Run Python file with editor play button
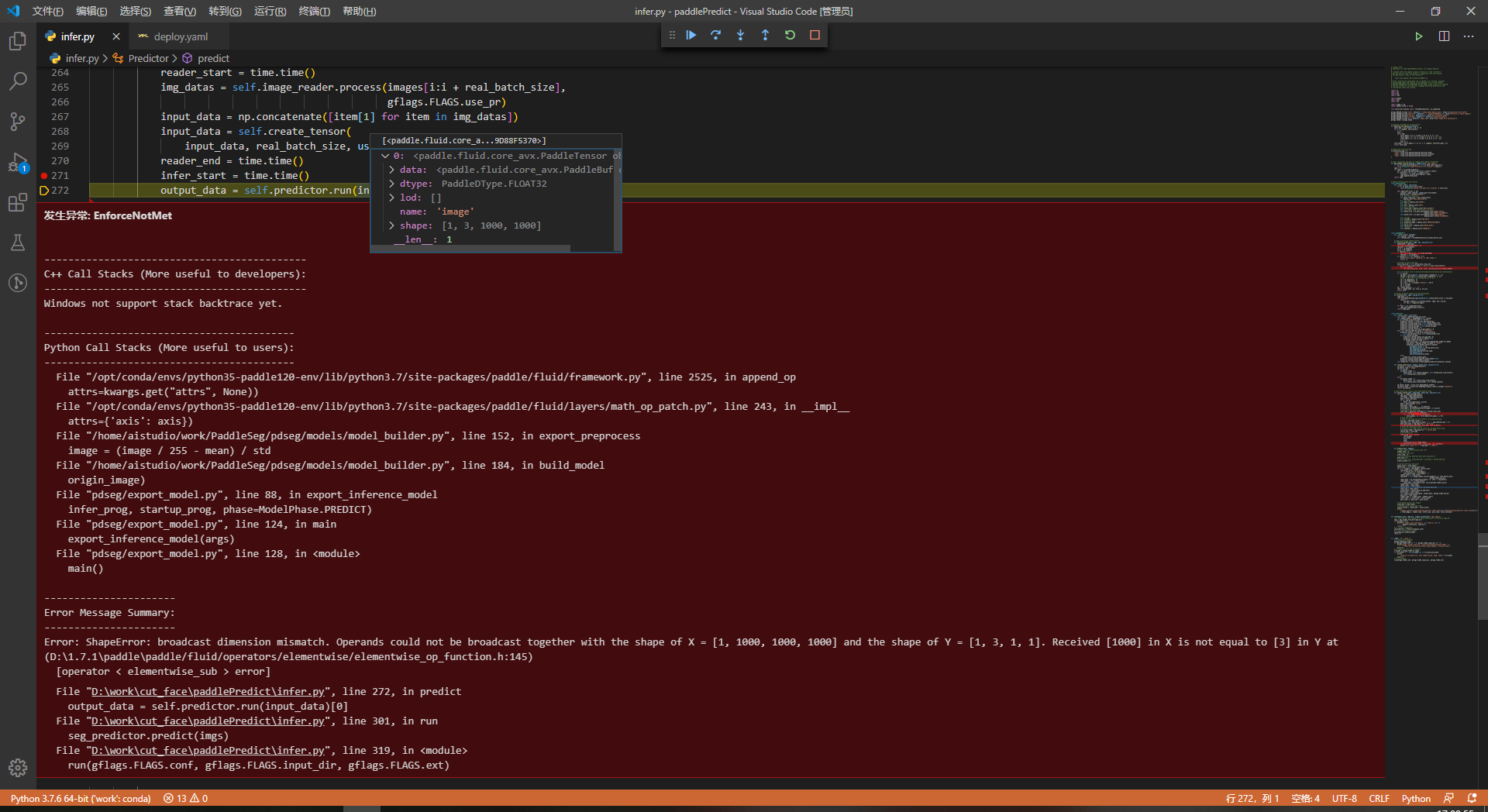The image size is (1488, 812). click(x=1419, y=36)
